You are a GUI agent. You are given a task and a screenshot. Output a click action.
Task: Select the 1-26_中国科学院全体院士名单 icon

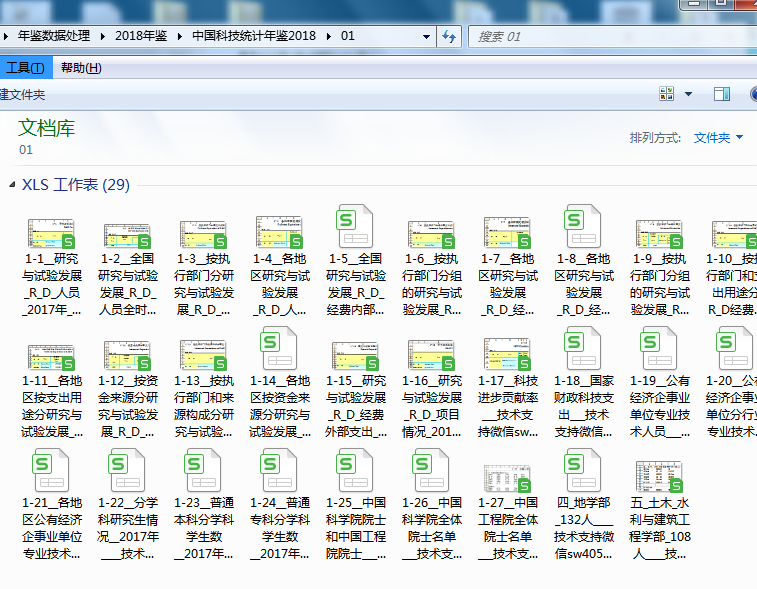(x=431, y=470)
